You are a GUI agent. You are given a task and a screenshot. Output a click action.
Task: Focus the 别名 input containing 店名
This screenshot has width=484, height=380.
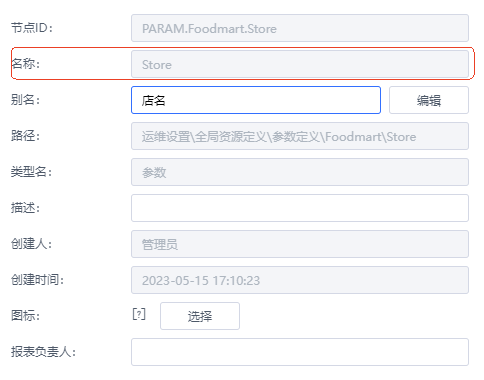pyautogui.click(x=256, y=100)
